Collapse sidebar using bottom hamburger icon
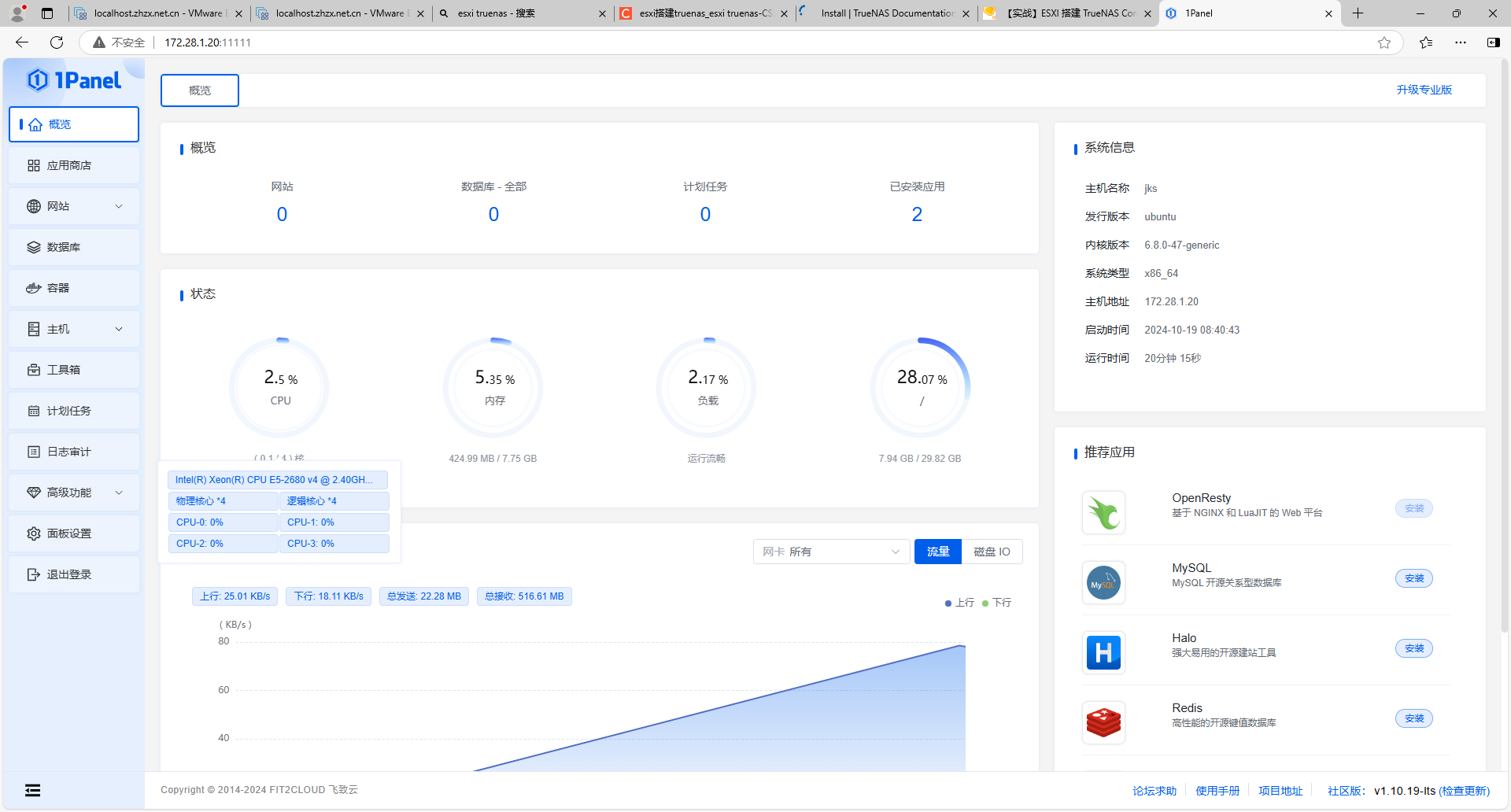Screen dimensions: 1511x812 click(x=33, y=791)
